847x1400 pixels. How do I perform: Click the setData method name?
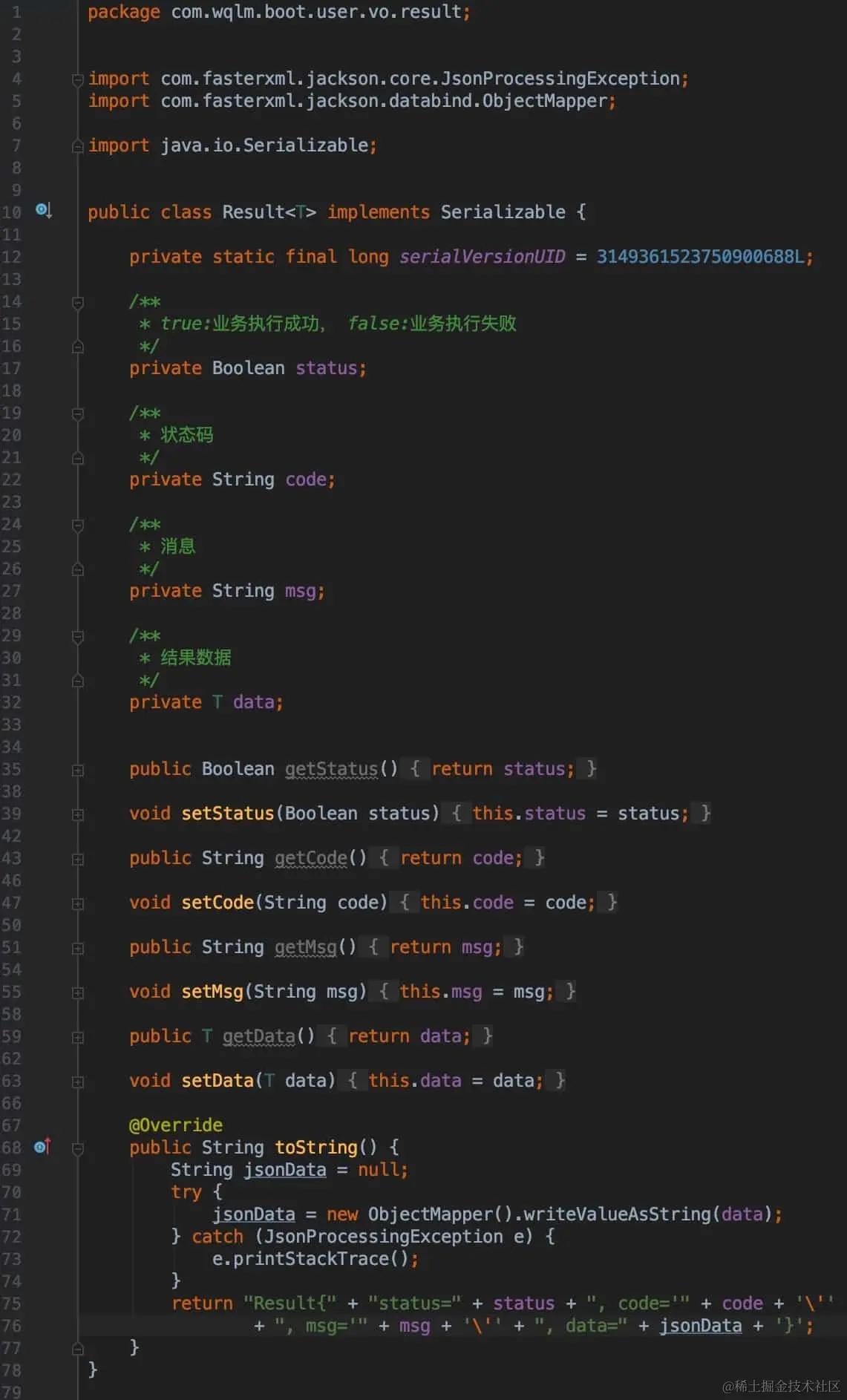tap(218, 1081)
